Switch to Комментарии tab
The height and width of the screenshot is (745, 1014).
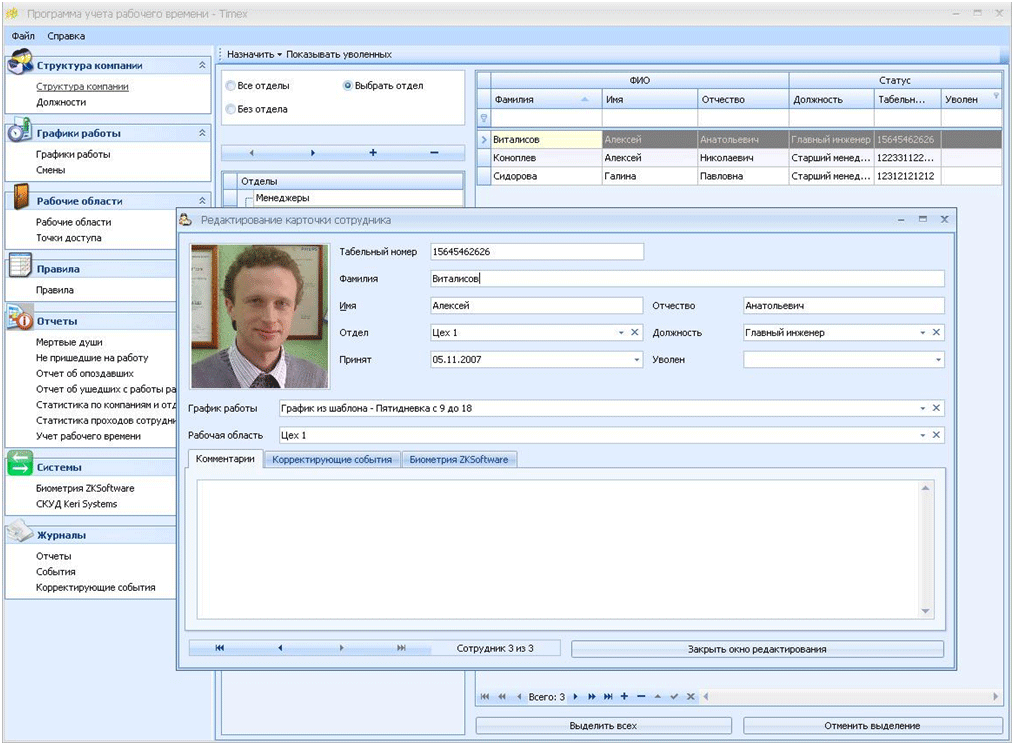tap(225, 459)
